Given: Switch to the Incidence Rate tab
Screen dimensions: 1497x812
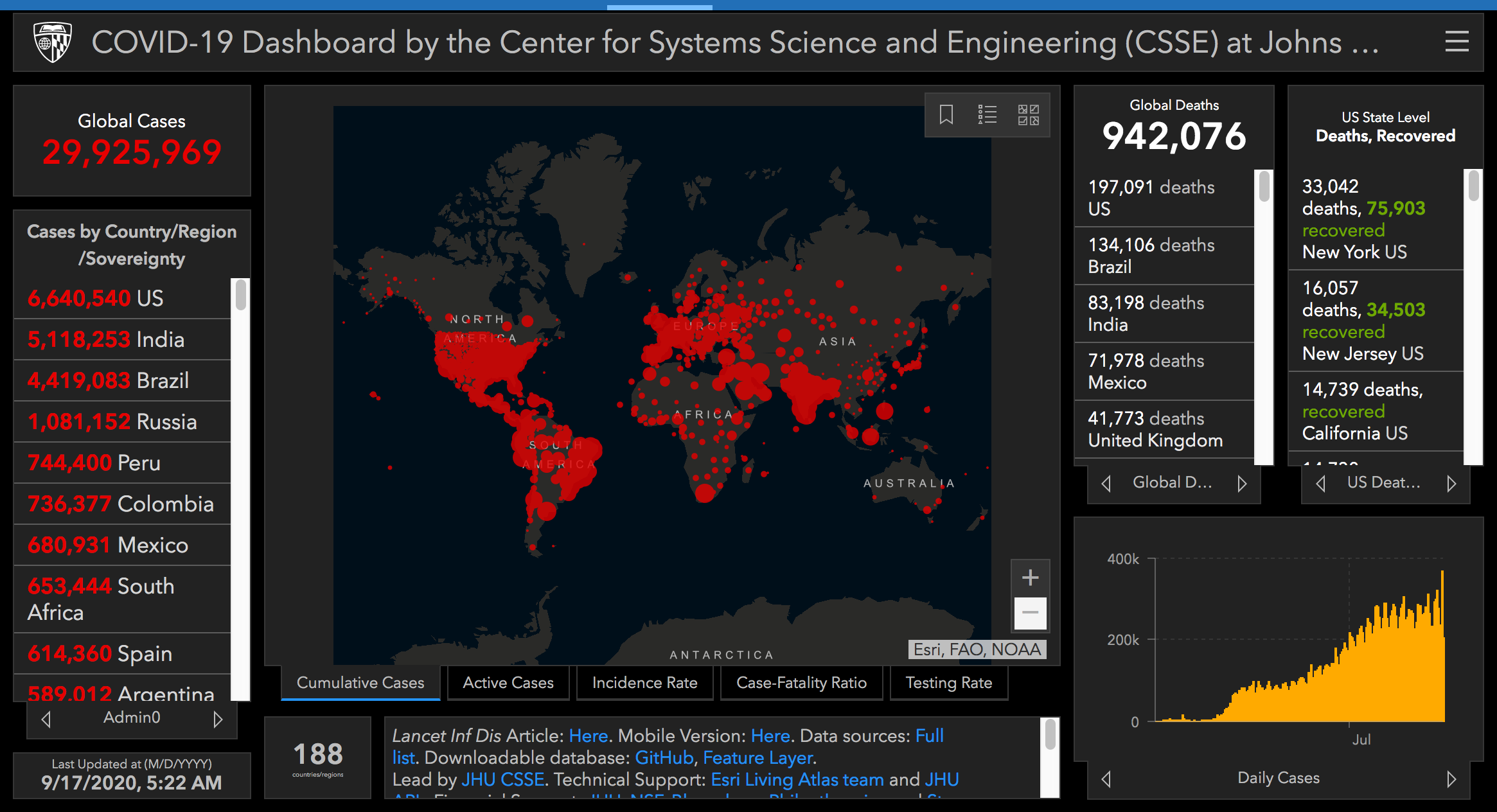Looking at the screenshot, I should [x=644, y=683].
